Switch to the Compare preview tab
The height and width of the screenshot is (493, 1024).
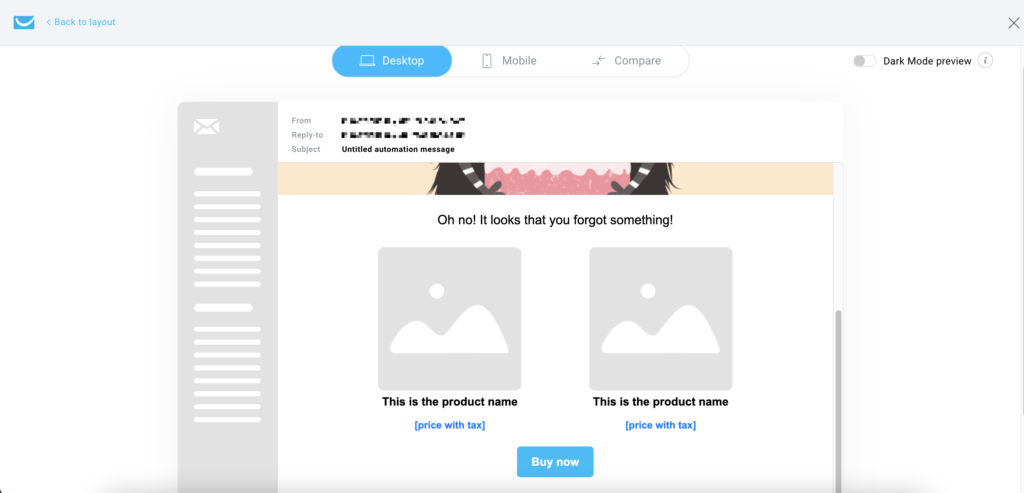coord(627,61)
